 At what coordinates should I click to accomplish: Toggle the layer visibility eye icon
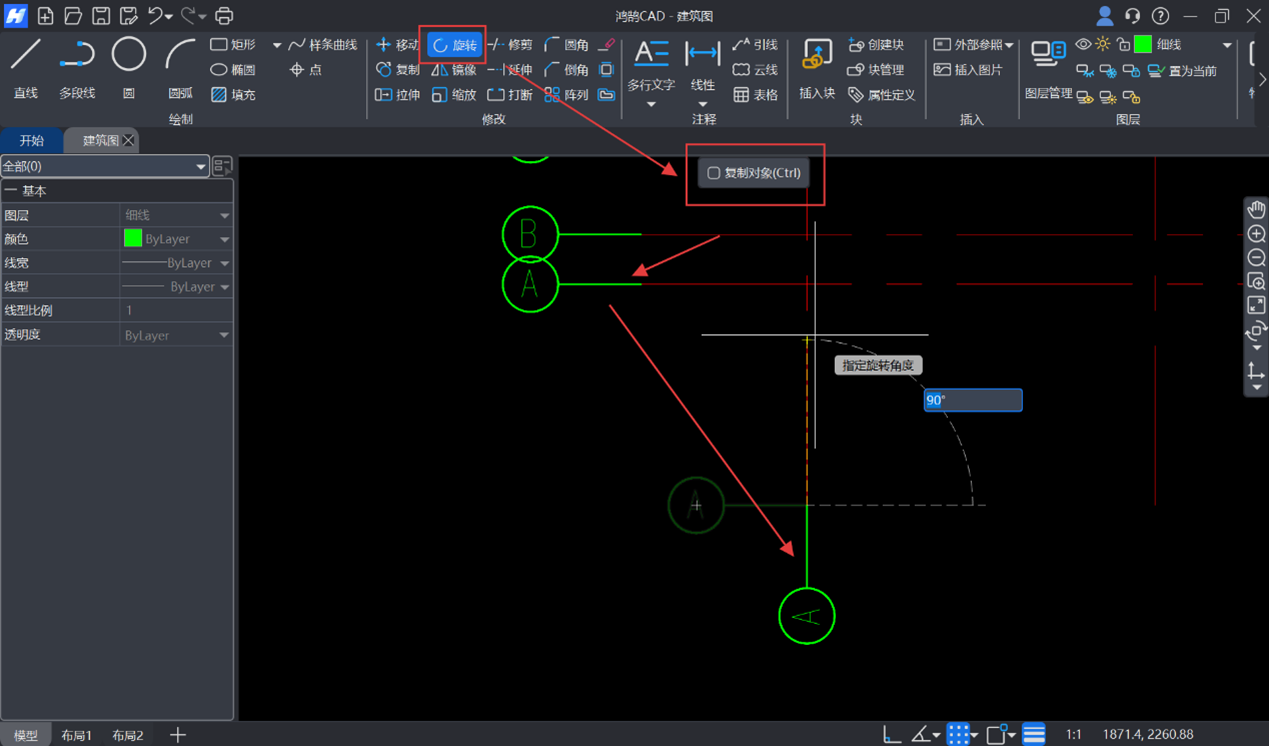pos(1083,45)
